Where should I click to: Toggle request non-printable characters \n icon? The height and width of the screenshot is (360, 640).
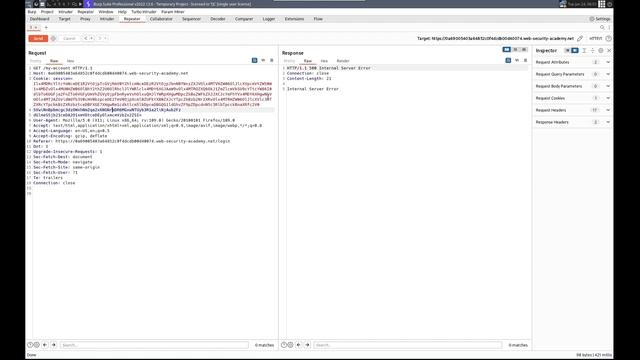pyautogui.click(x=263, y=60)
